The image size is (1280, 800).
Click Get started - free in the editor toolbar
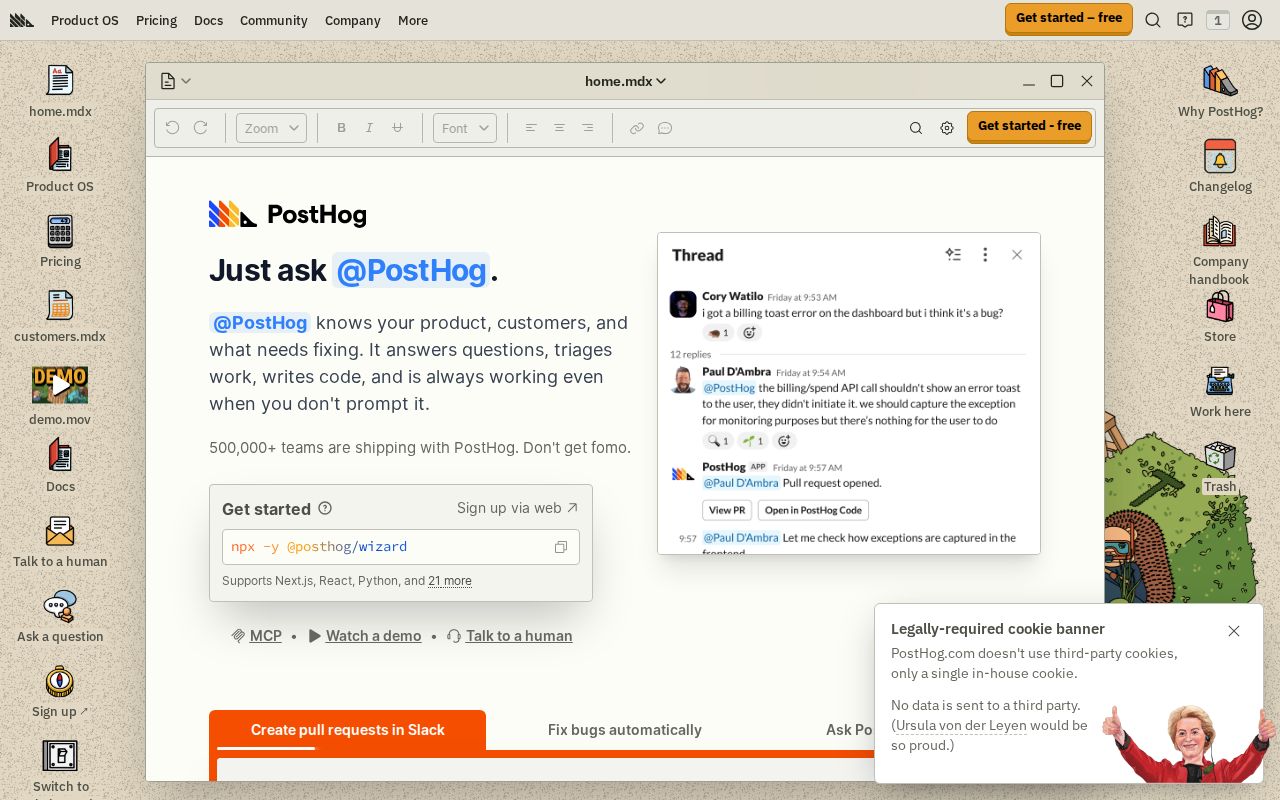coord(1029,126)
